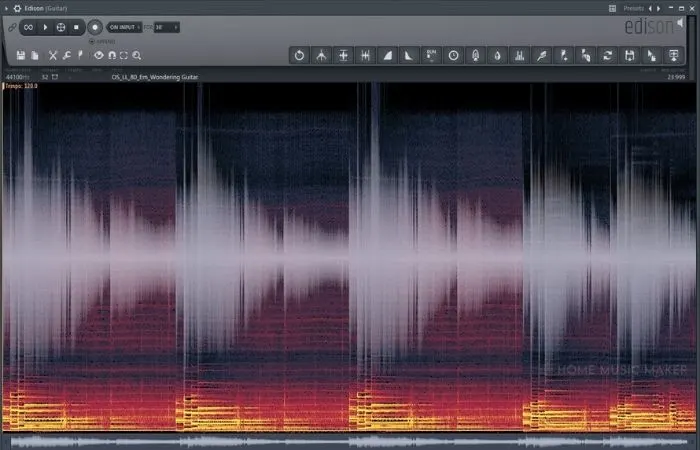
Task: Start playback with the play button
Action: [x=45, y=27]
